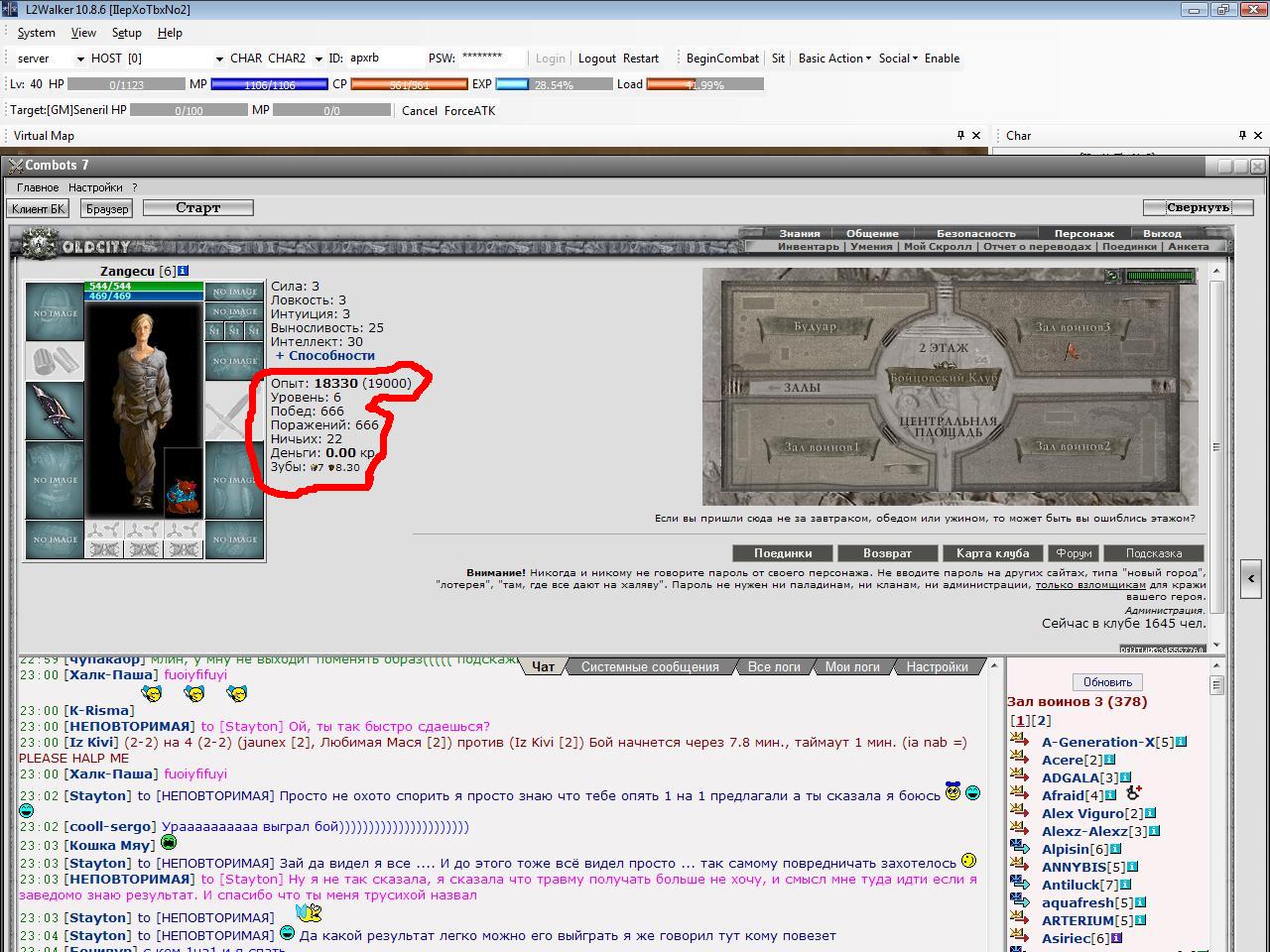Close the Virtual Map panel
The height and width of the screenshot is (952, 1270).
[976, 135]
